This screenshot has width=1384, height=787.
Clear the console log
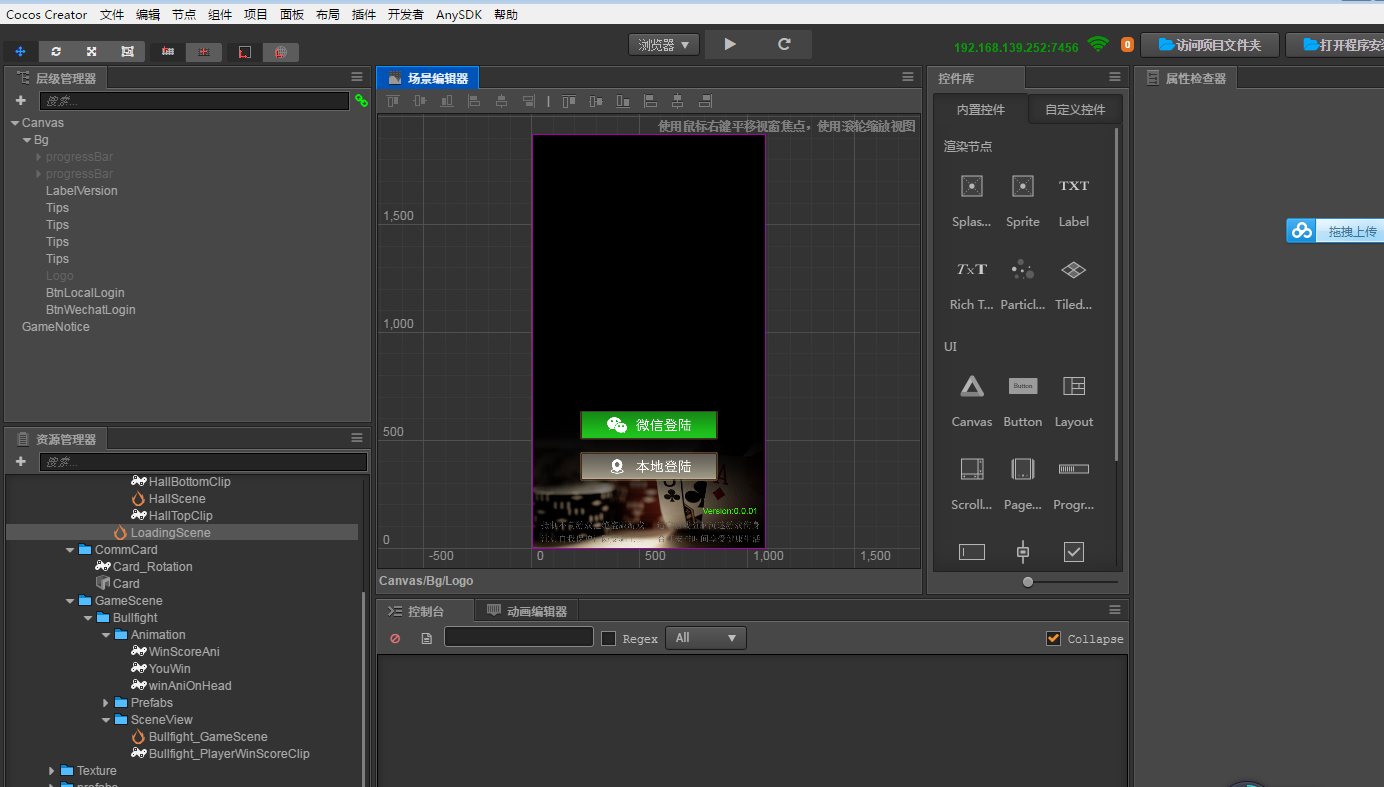[395, 638]
